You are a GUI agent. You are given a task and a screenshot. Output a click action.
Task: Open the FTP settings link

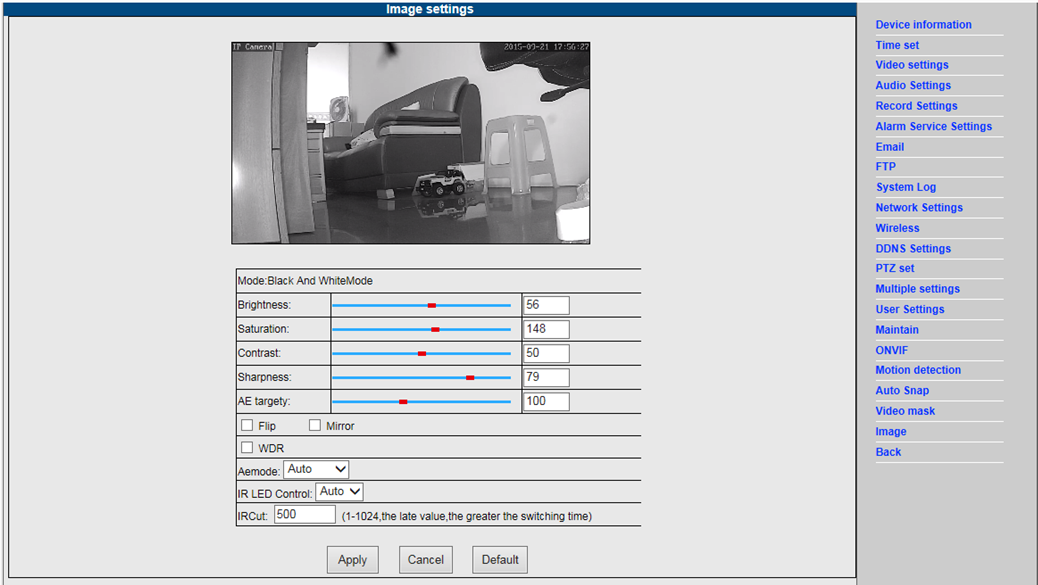(x=886, y=167)
